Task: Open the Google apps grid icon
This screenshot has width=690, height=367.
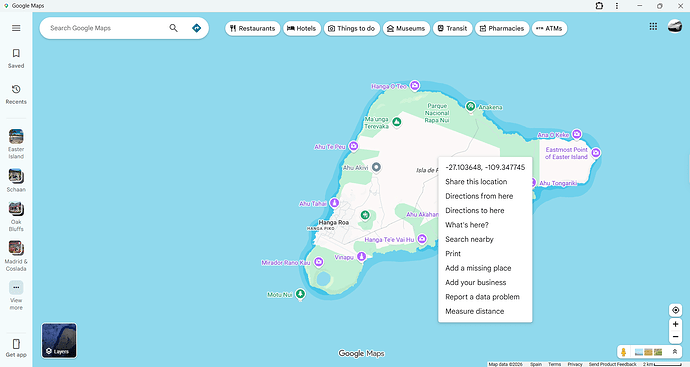Action: pos(653,26)
